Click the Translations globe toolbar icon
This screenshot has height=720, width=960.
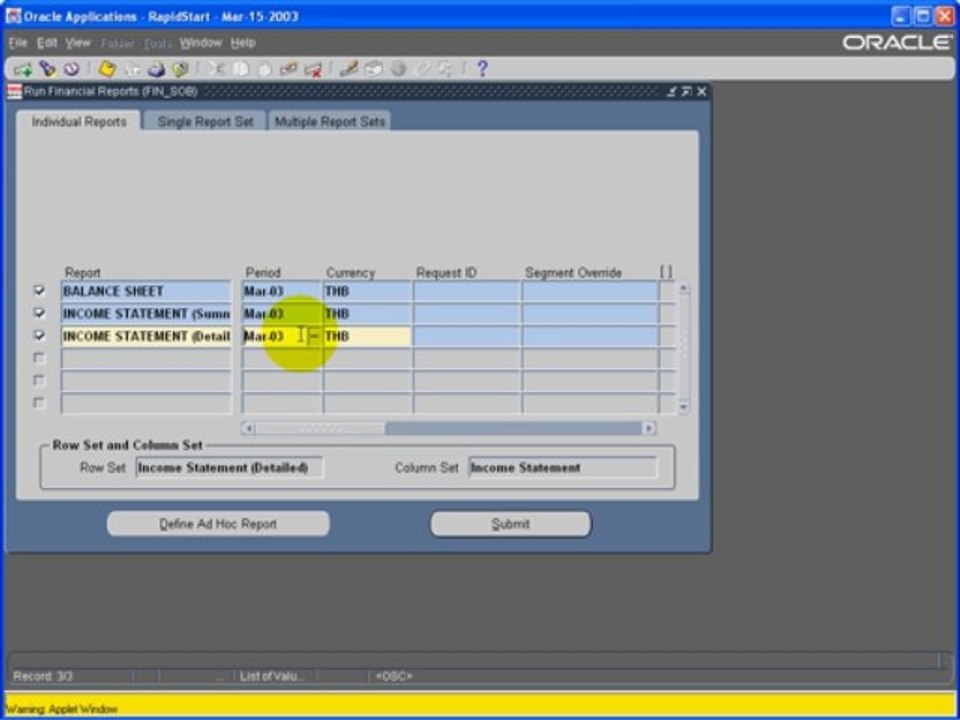pos(398,69)
